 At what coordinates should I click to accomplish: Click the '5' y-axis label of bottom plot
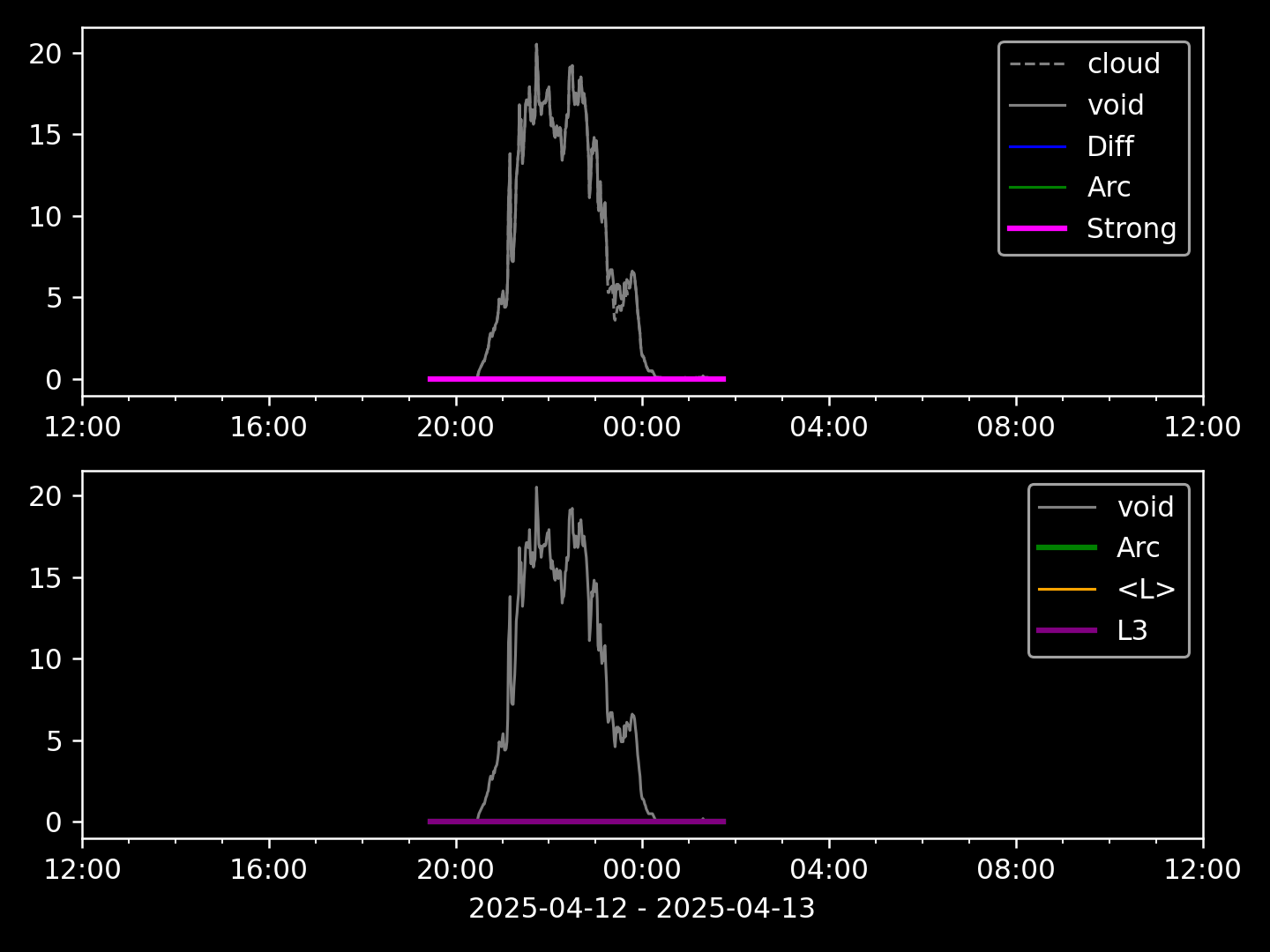pyautogui.click(x=54, y=741)
